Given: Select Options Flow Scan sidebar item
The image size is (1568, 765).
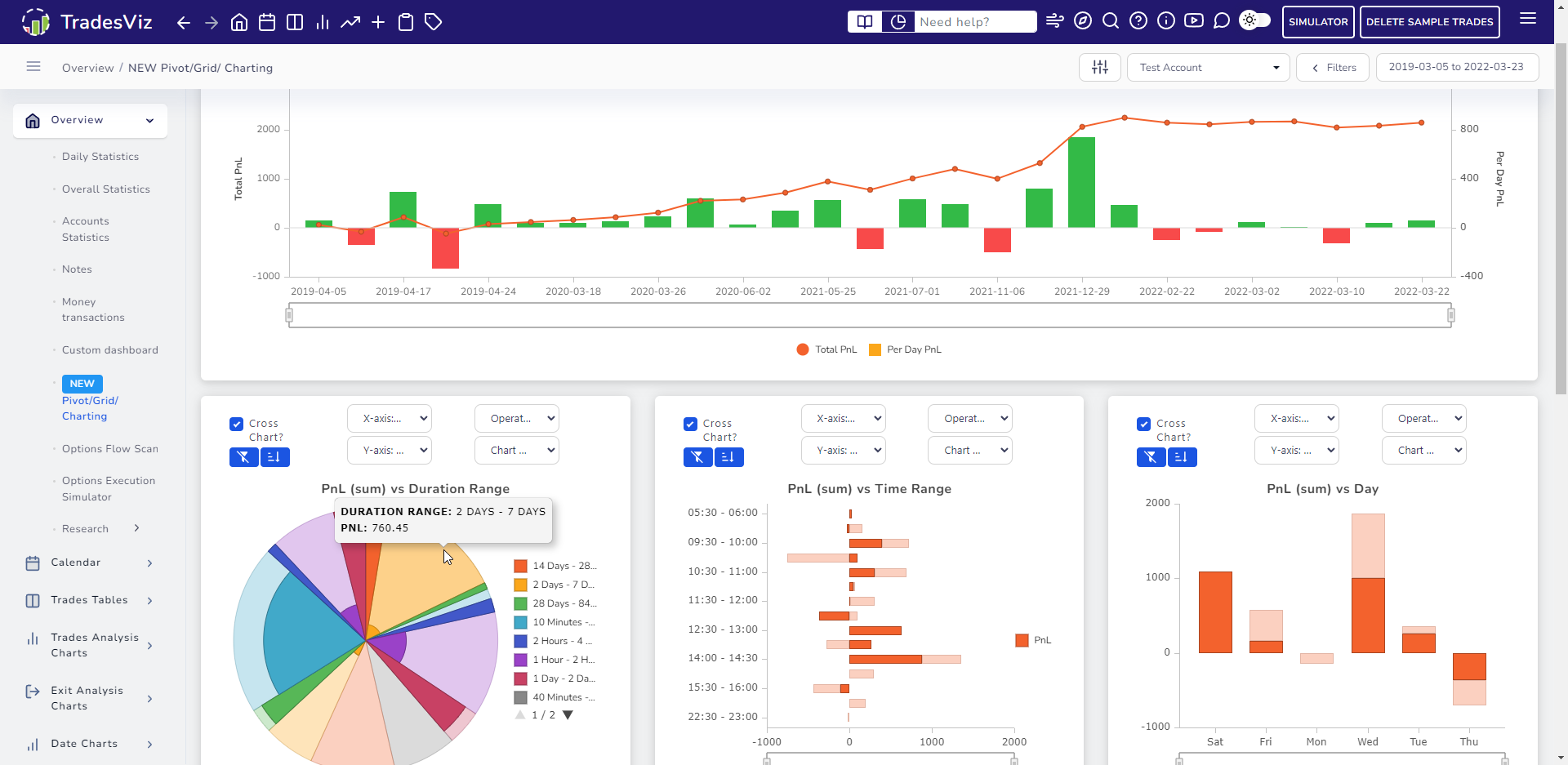Looking at the screenshot, I should point(110,449).
